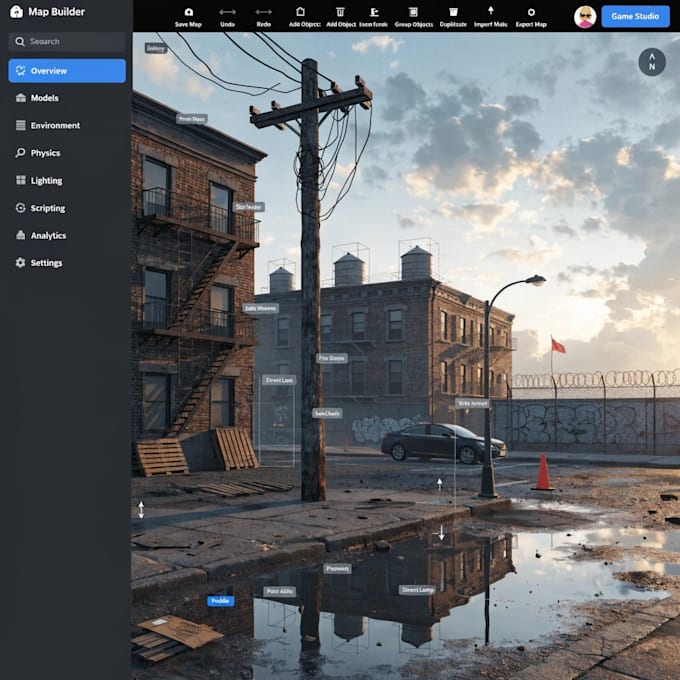Click the Game Studio button
Screen dimensions: 680x680
[x=635, y=16]
